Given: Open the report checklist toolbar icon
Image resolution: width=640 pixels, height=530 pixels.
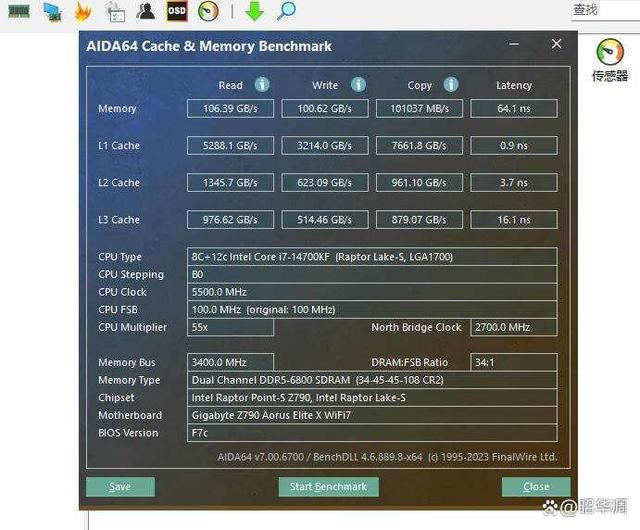Looking at the screenshot, I should (x=115, y=11).
